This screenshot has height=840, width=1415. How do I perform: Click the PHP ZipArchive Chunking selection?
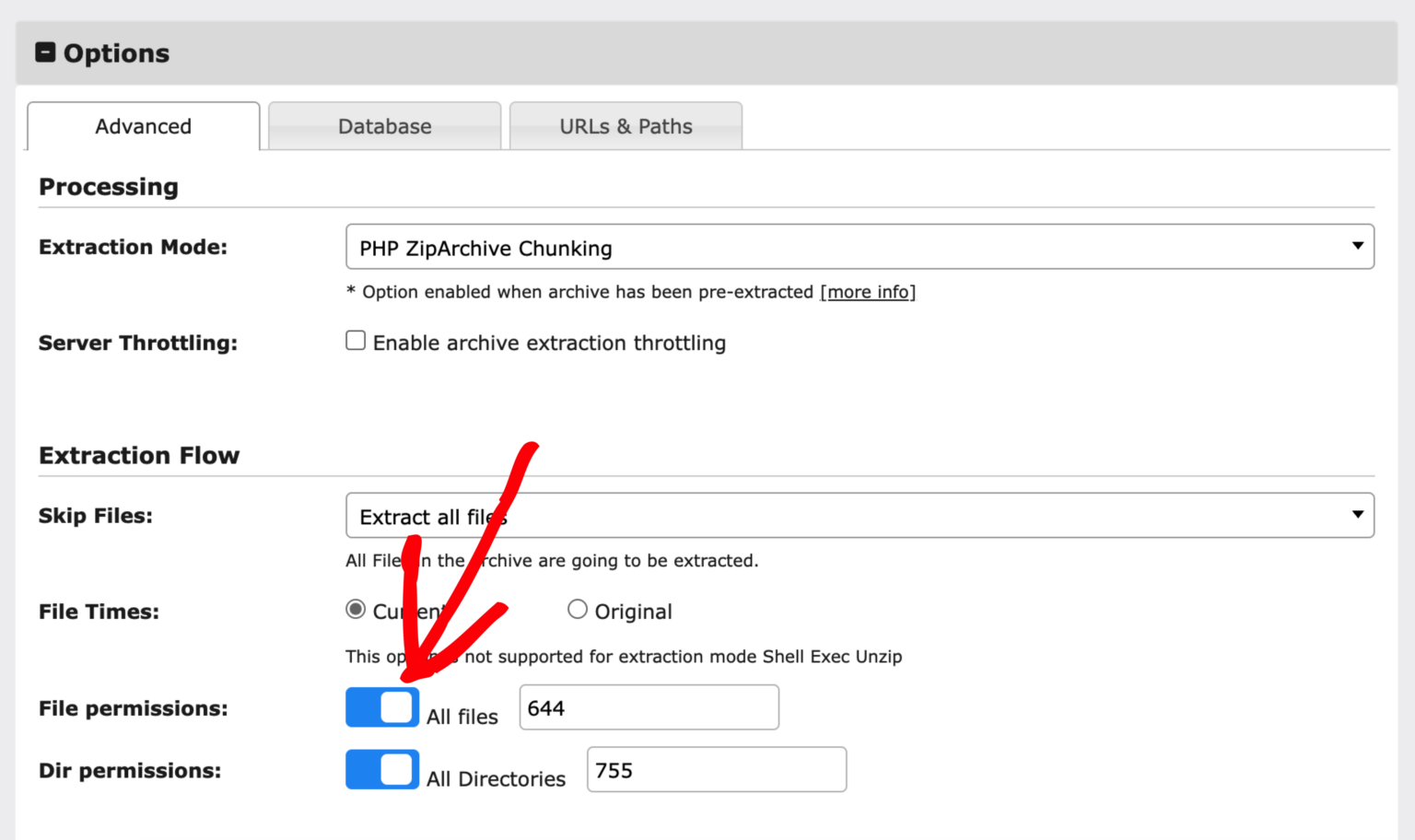click(x=485, y=248)
